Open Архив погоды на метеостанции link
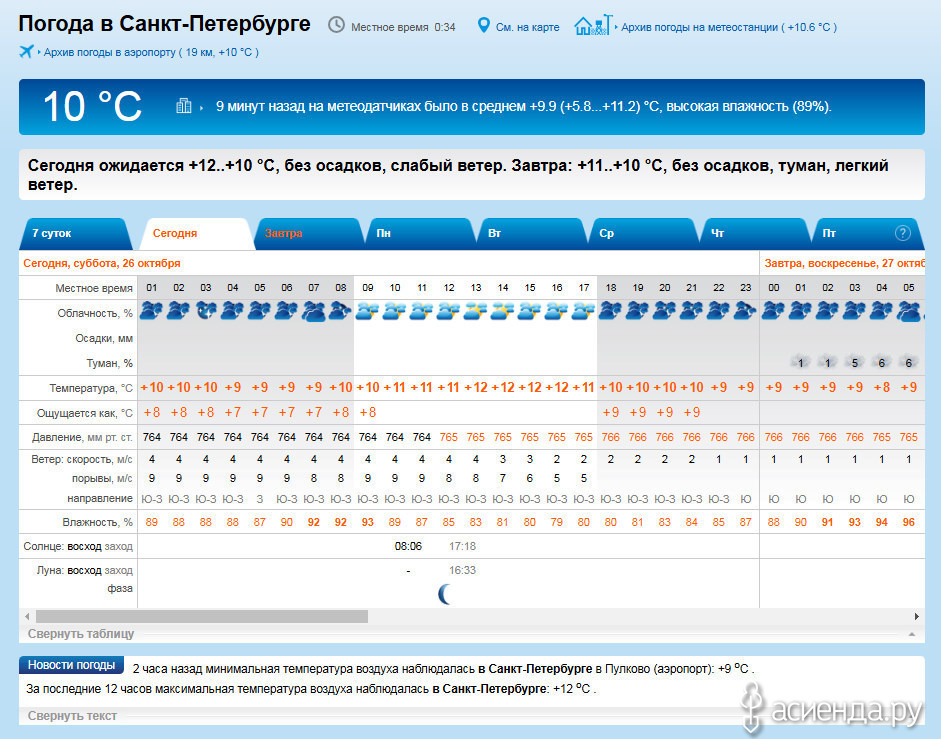 coord(729,27)
